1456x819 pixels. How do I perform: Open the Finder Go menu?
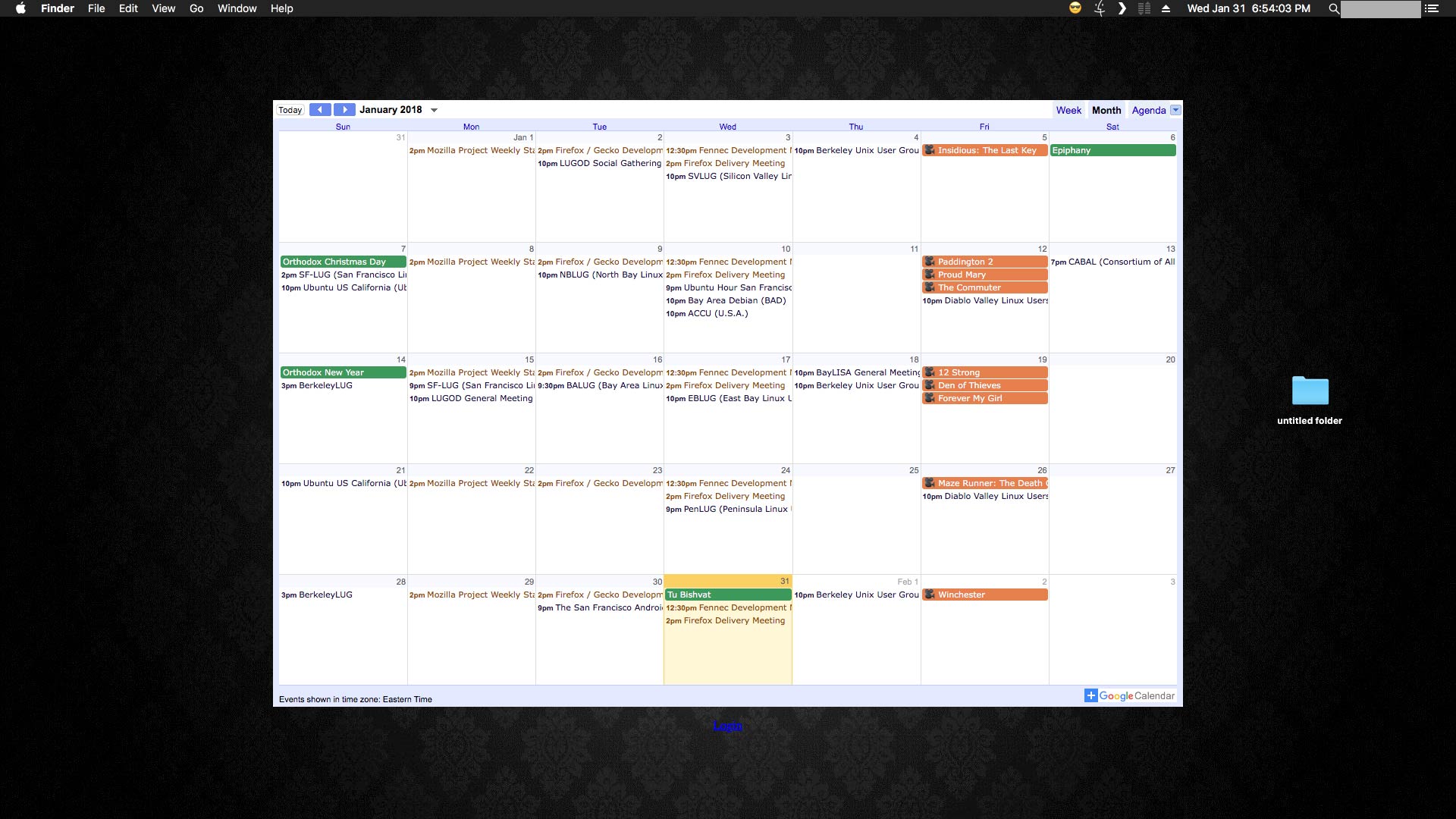click(196, 8)
